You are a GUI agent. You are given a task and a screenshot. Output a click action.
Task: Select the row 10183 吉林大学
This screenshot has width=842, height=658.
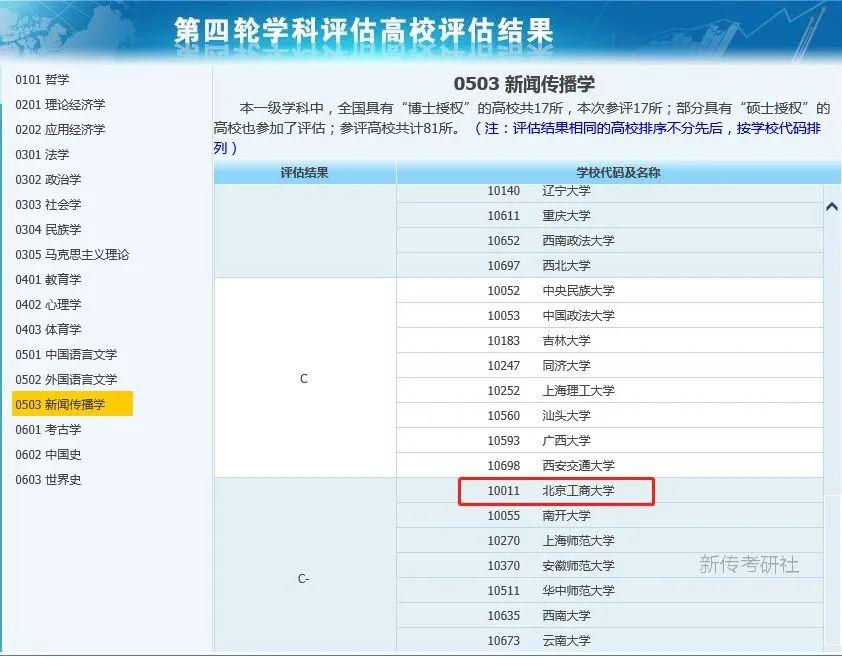[609, 341]
